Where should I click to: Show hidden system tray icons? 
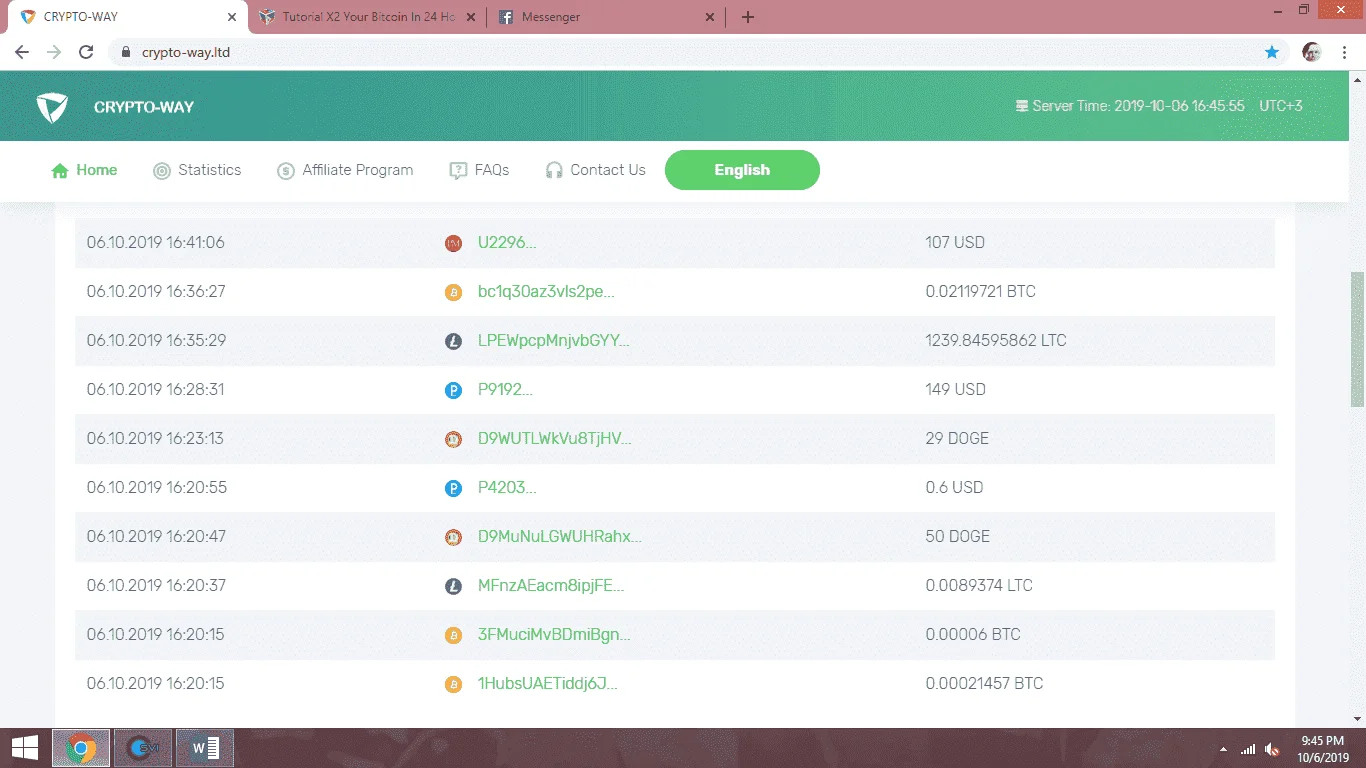pos(1224,749)
